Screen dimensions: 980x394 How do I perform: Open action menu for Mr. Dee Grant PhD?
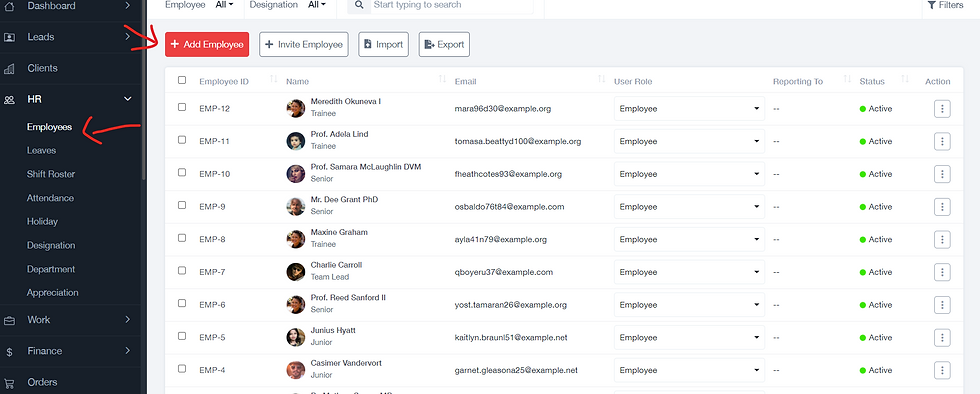(x=942, y=206)
